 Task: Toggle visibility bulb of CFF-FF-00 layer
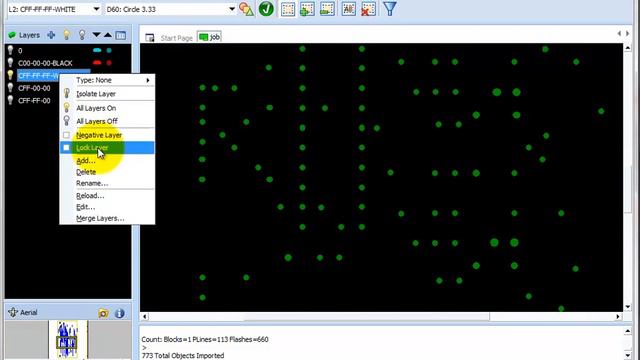click(10, 100)
